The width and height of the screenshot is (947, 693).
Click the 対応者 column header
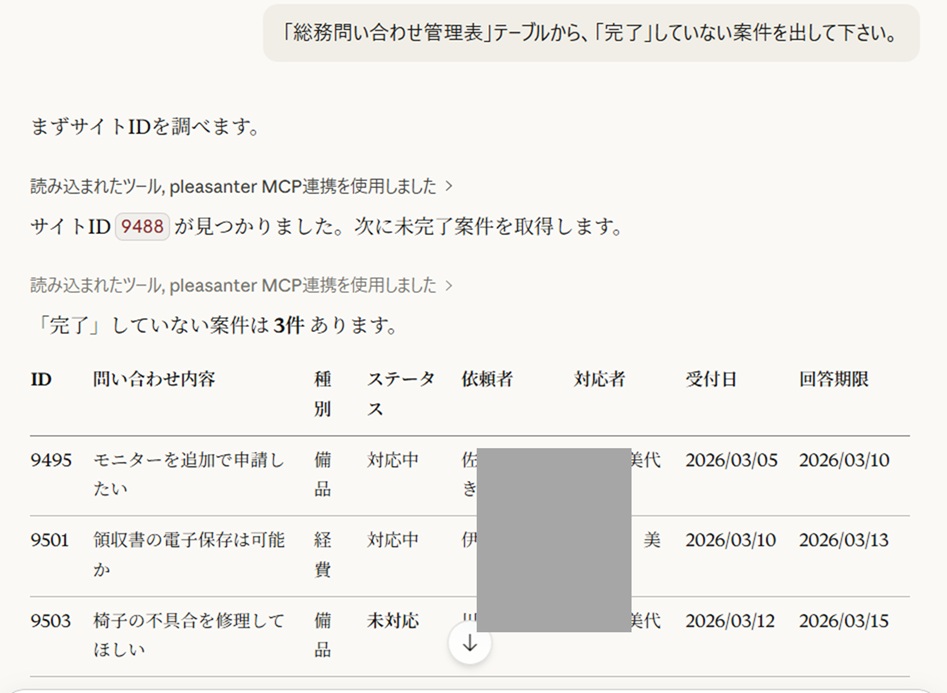600,380
